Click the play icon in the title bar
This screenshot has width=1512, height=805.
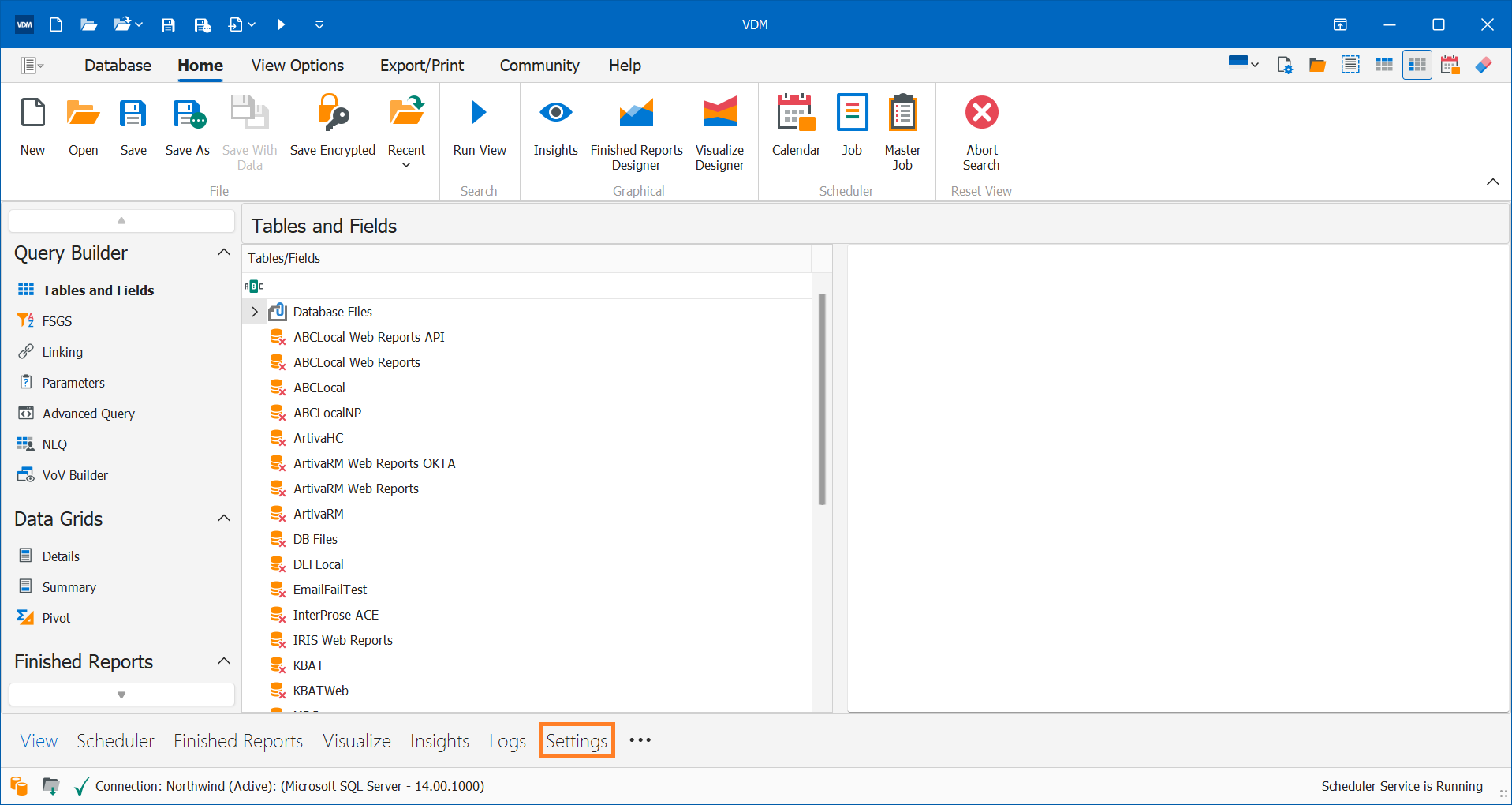tap(281, 24)
